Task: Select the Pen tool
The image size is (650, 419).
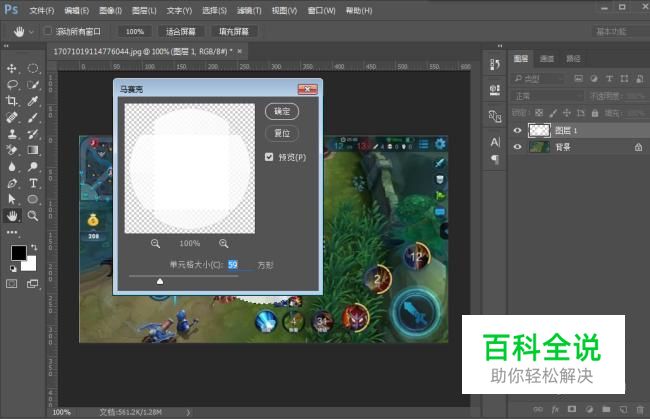Action: tap(12, 183)
